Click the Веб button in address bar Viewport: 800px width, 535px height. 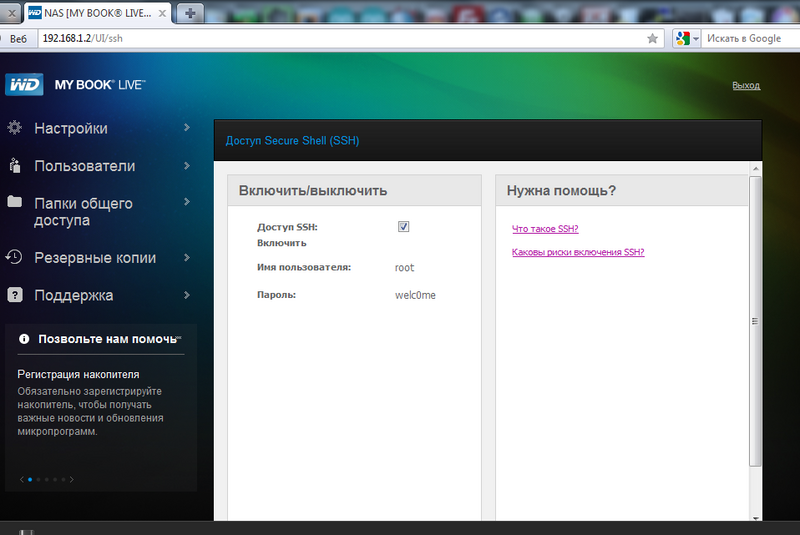pyautogui.click(x=18, y=39)
